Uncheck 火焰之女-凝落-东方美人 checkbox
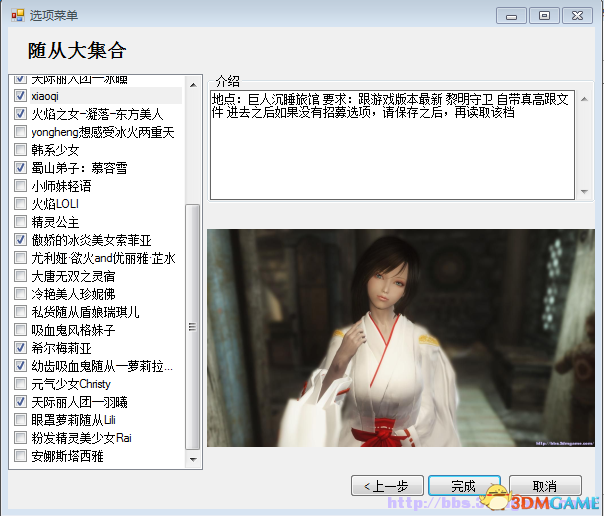 (x=20, y=114)
